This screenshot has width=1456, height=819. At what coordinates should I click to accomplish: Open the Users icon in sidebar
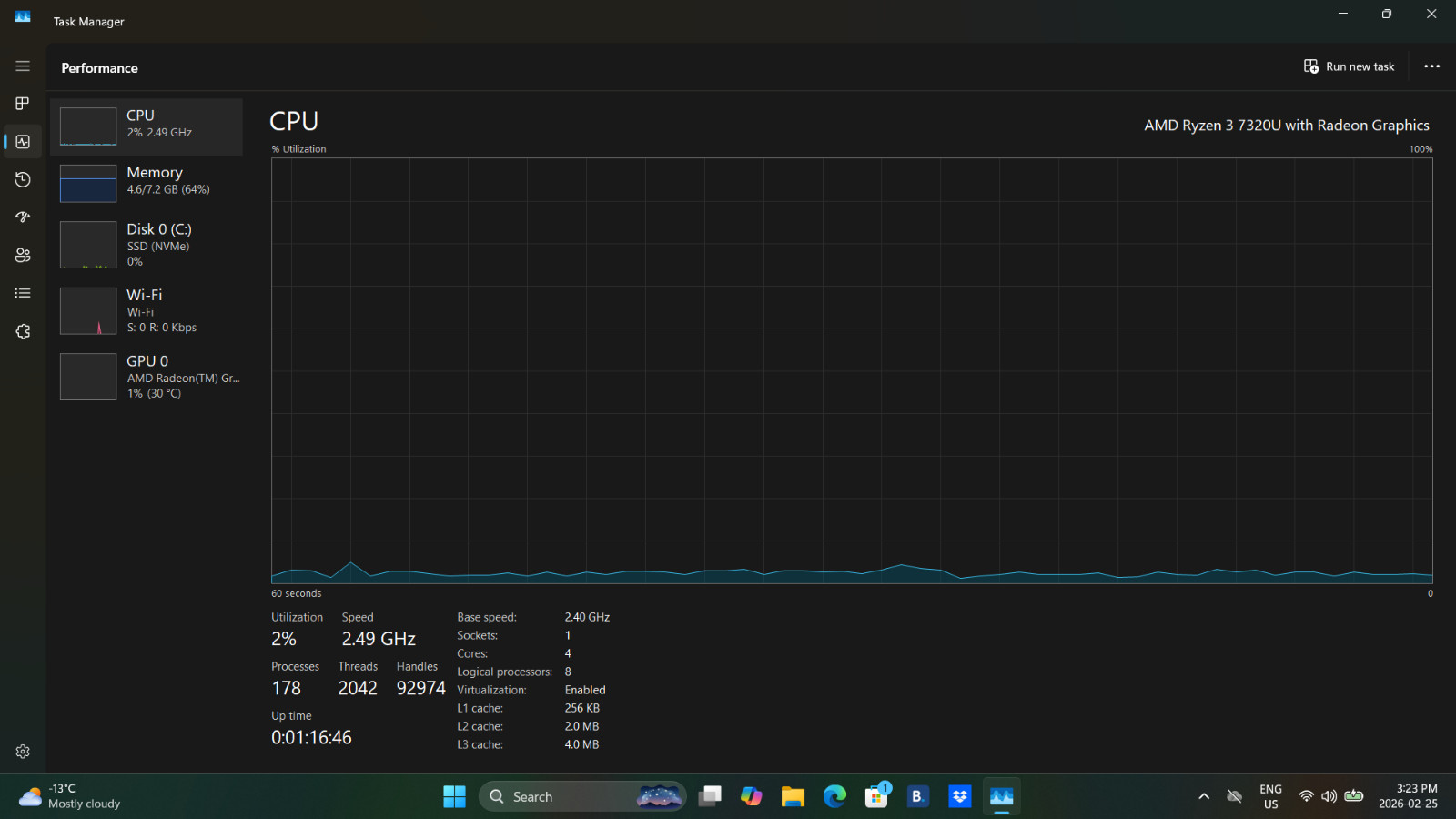tap(23, 256)
